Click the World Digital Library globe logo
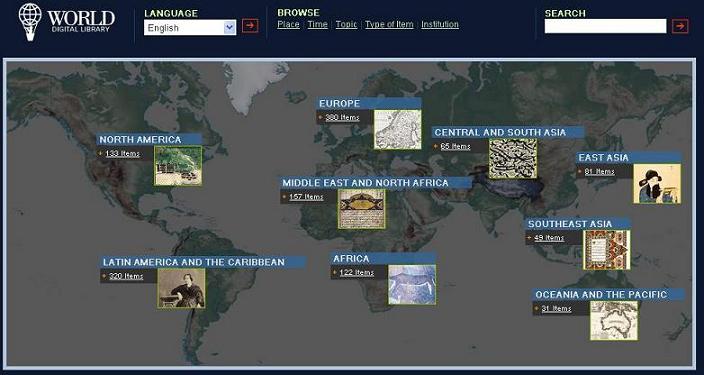The height and width of the screenshot is (375, 704). click(30, 22)
